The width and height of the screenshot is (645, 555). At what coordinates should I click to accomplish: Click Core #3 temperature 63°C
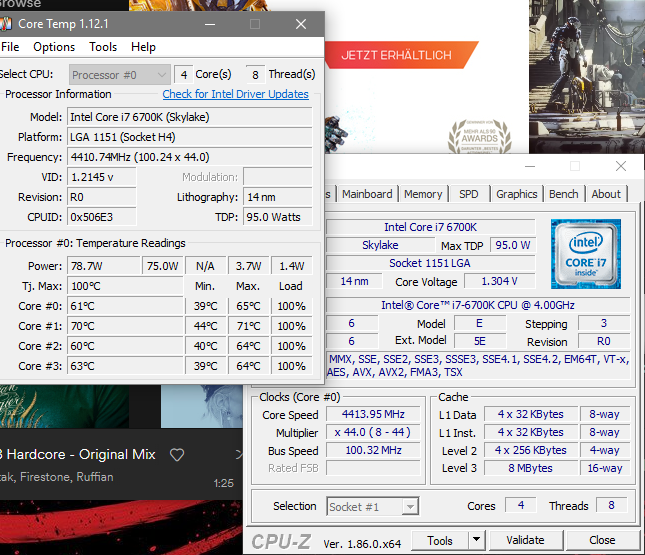125,366
